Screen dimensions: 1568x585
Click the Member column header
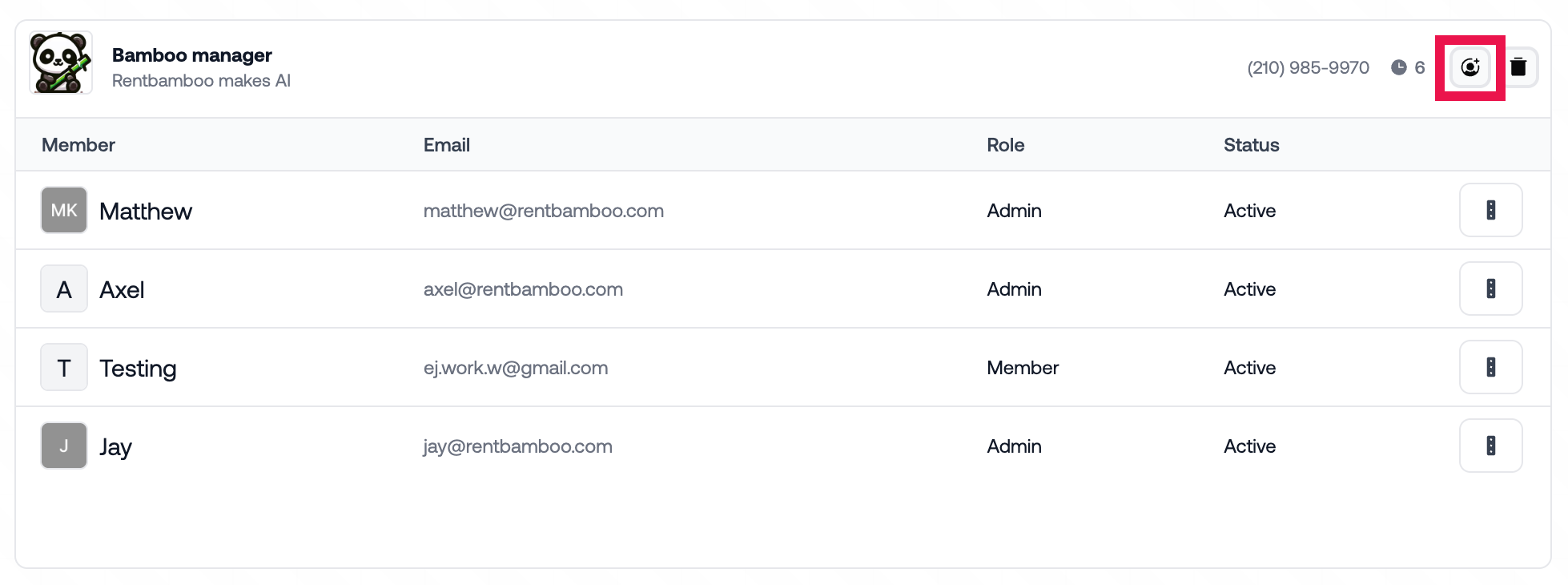[78, 145]
